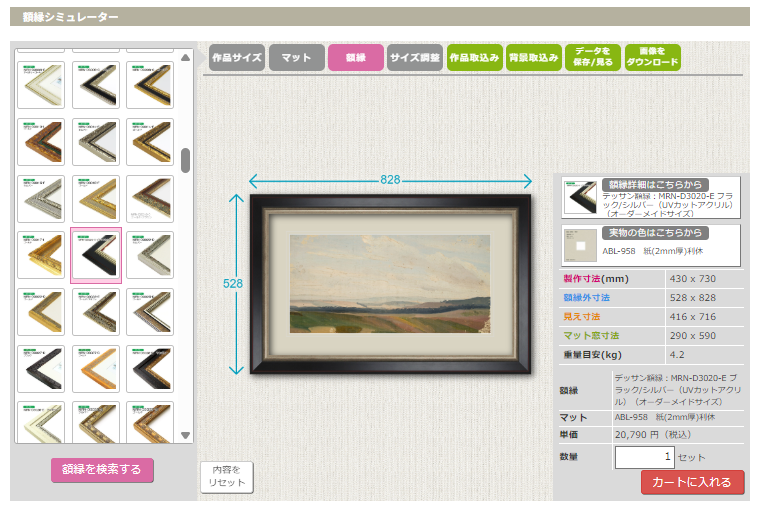Open the マット tab
This screenshot has height=506, width=759.
[296, 58]
